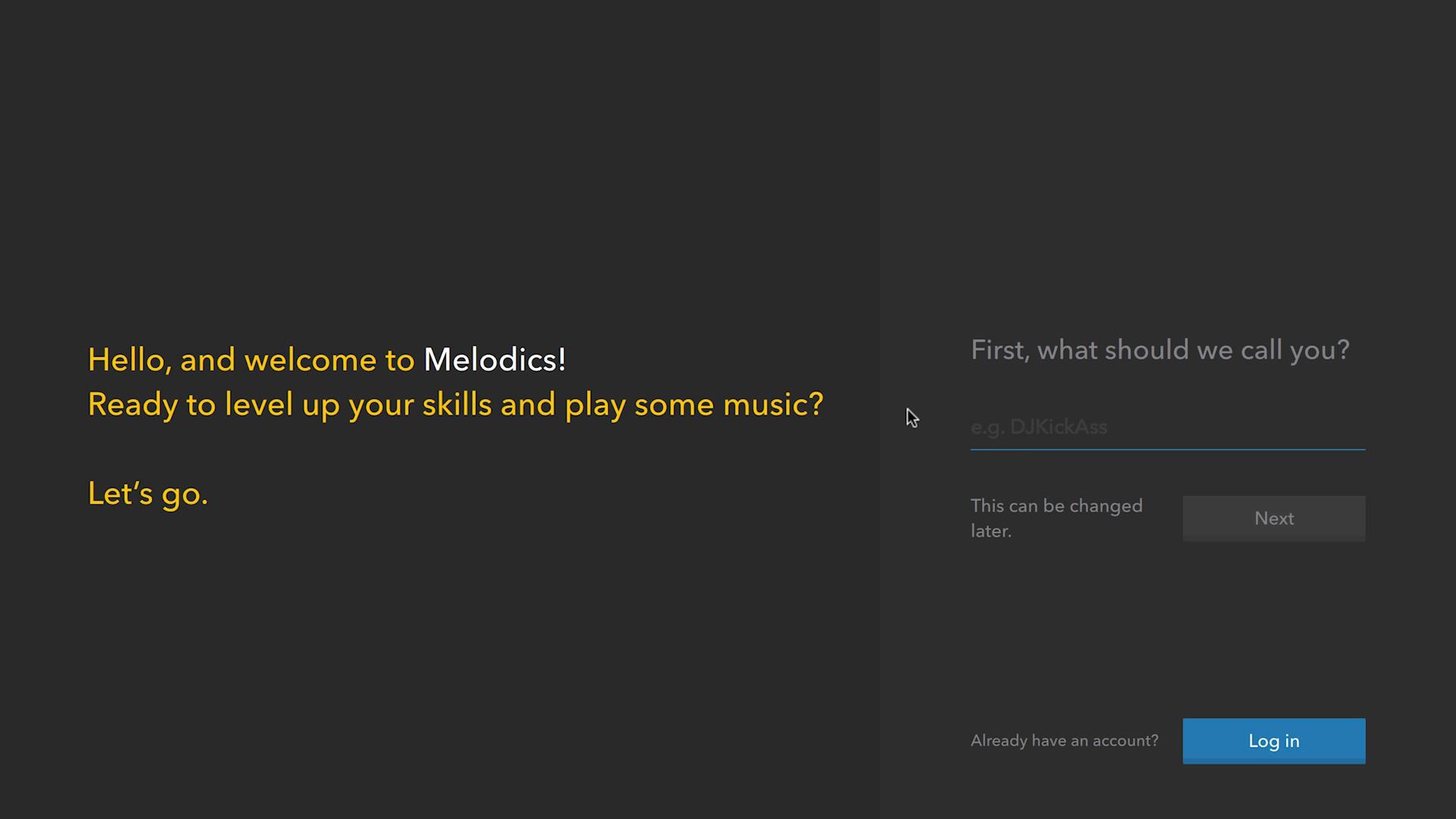The height and width of the screenshot is (819, 1456).
Task: Click the greyed-out Next button
Action: point(1274,519)
